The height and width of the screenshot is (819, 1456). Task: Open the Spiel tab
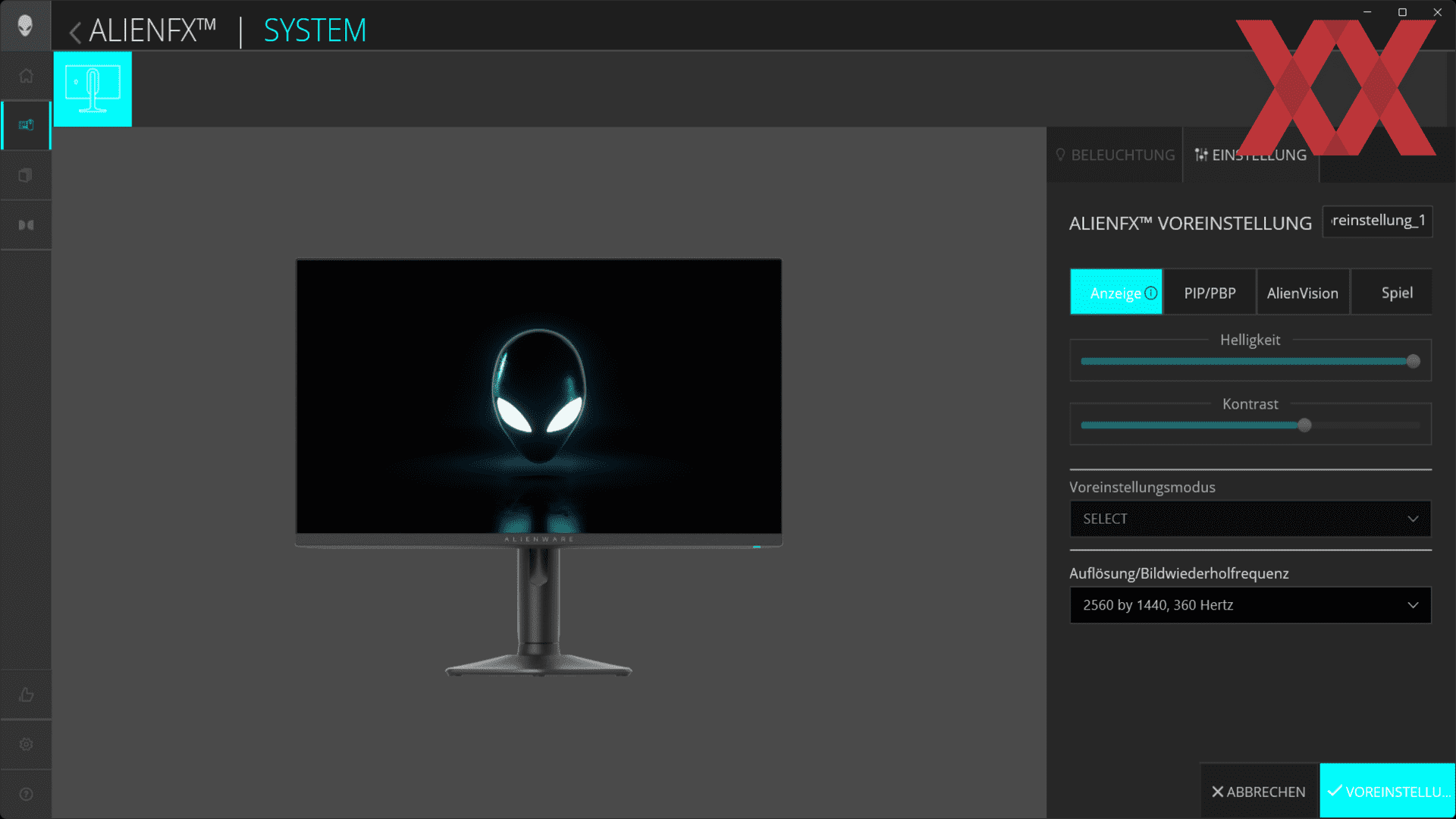click(1392, 292)
